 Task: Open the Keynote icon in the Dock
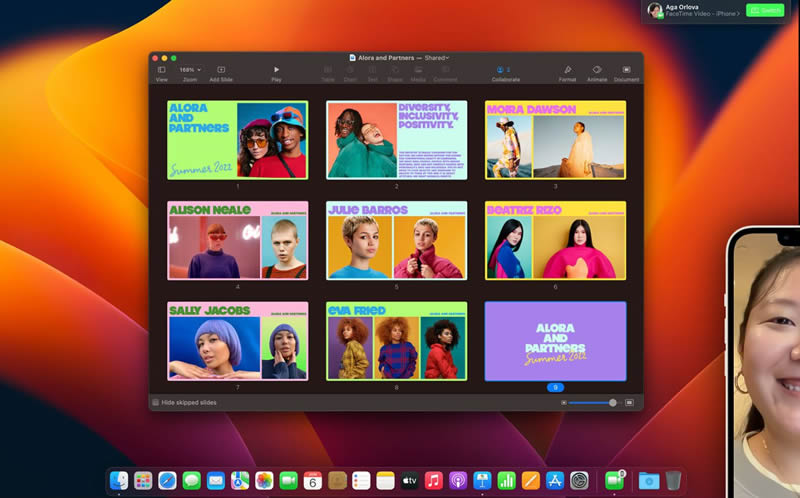(x=482, y=481)
